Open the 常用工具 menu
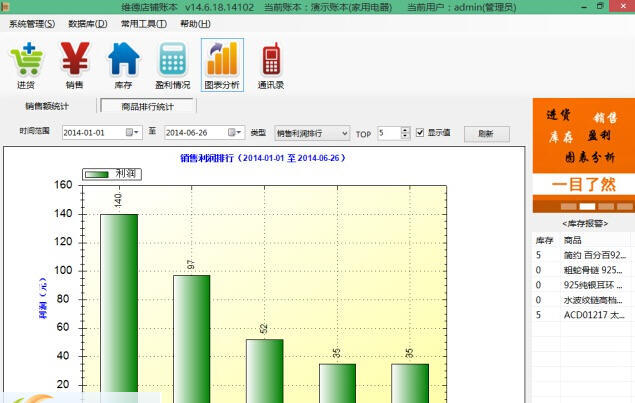Screen dimensions: 635x403 tap(143, 23)
